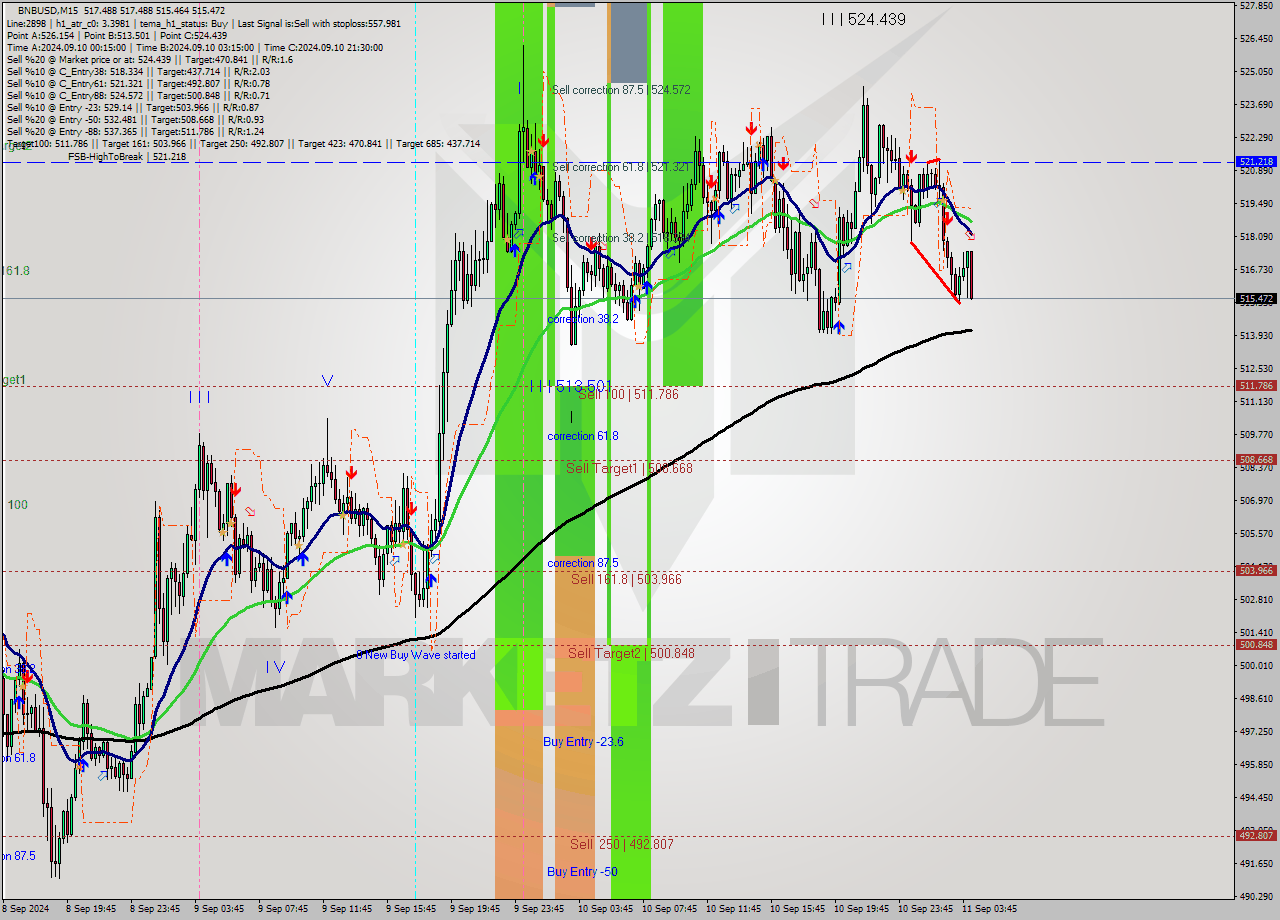
Task: Select the red 508.668 price tag
Action: pos(1256,460)
